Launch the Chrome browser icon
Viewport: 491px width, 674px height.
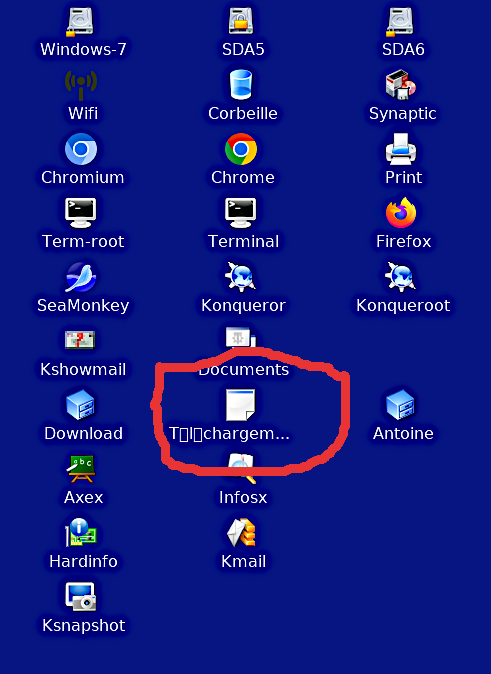pyautogui.click(x=241, y=149)
